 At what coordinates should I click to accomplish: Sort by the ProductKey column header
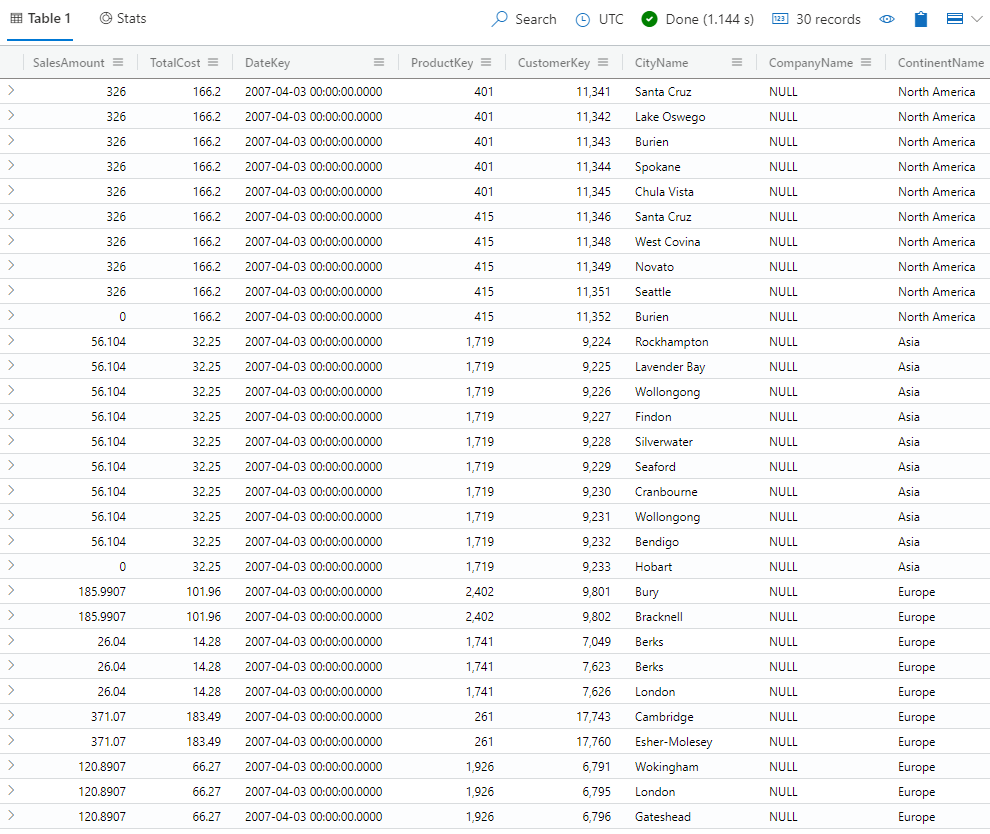(442, 63)
